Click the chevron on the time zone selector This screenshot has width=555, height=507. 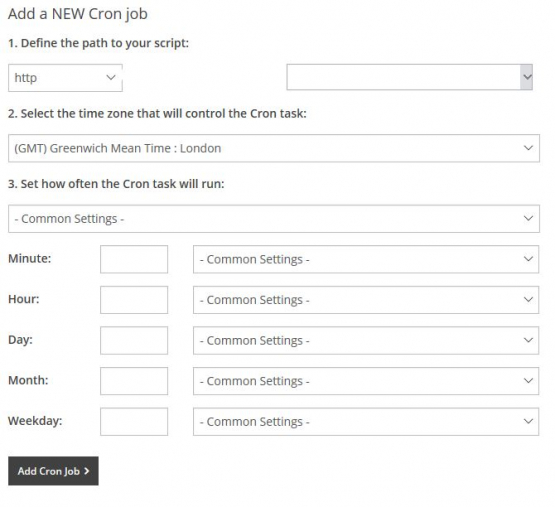[x=528, y=148]
